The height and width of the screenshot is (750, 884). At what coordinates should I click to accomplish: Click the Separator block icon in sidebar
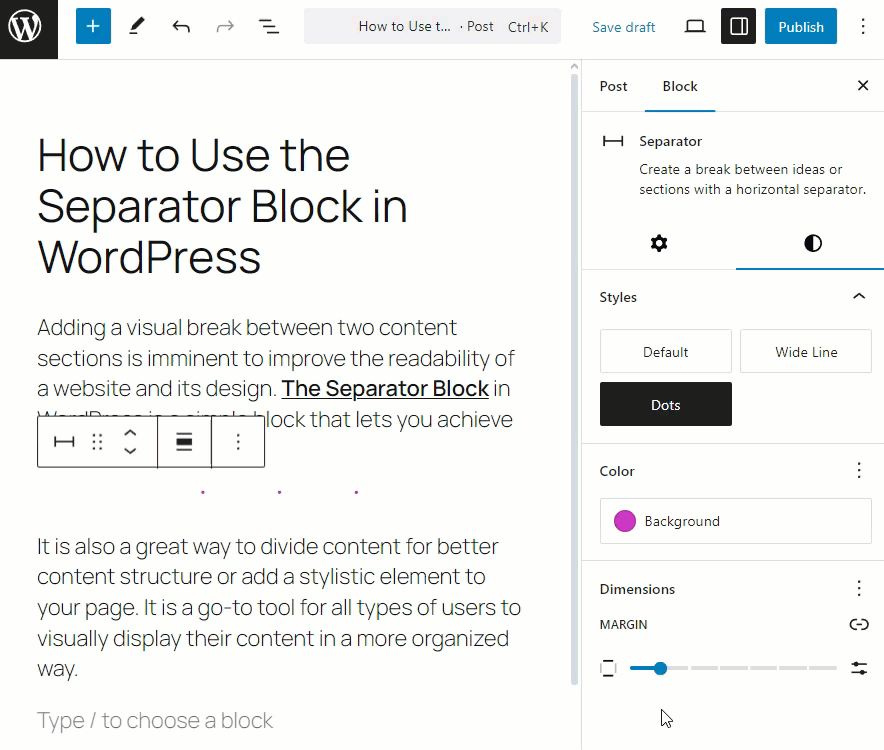pyautogui.click(x=613, y=141)
